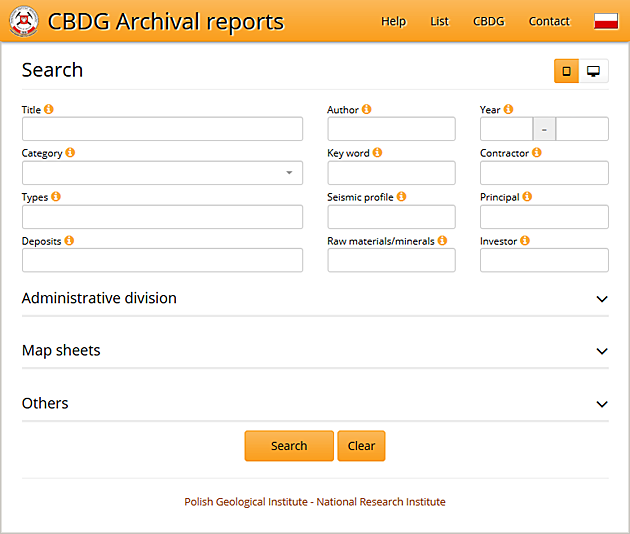630x534 pixels.
Task: Select the desktop monitor layout view icon
Action: click(593, 71)
